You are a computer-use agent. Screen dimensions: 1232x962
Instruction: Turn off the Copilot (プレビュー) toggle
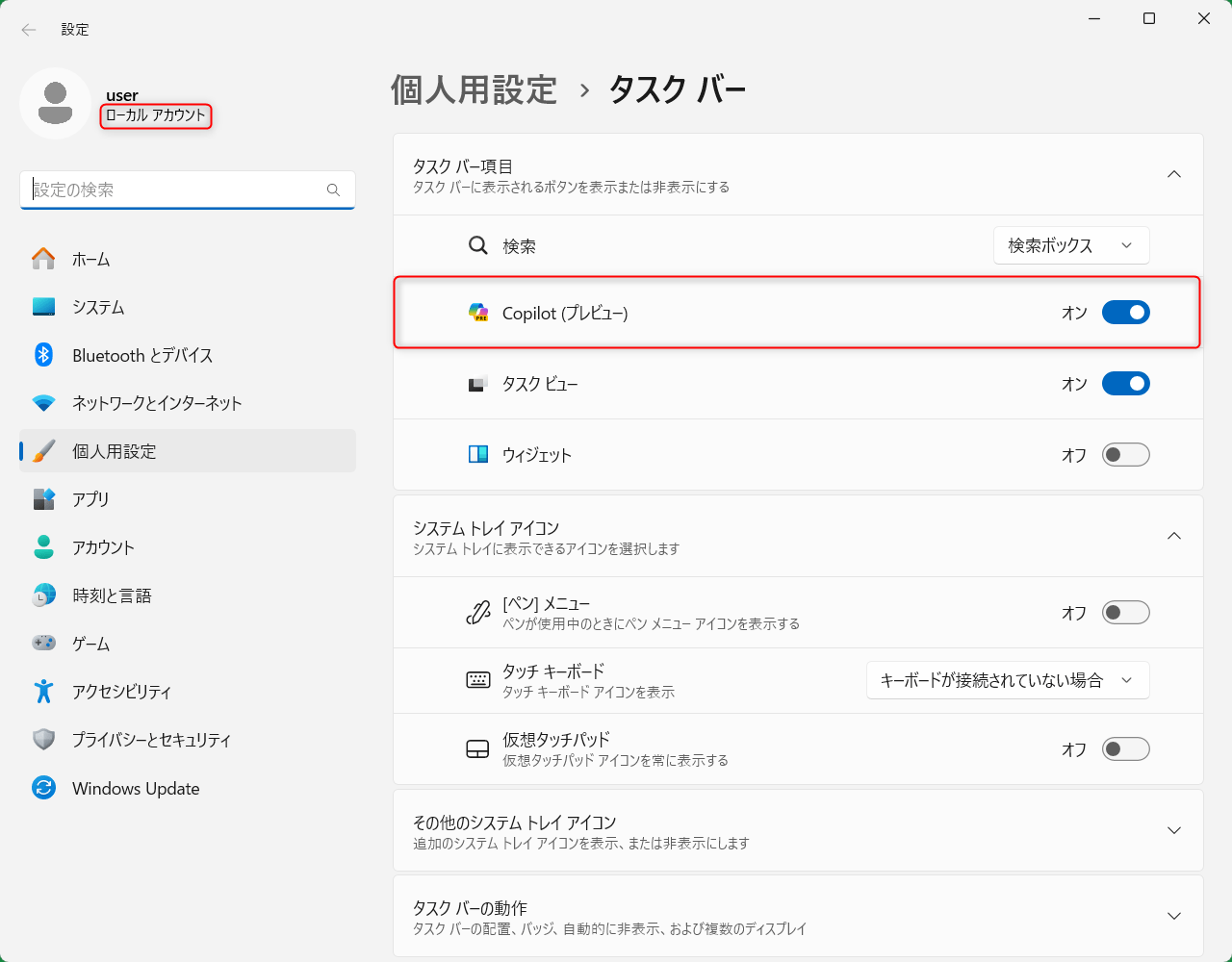pyautogui.click(x=1125, y=313)
